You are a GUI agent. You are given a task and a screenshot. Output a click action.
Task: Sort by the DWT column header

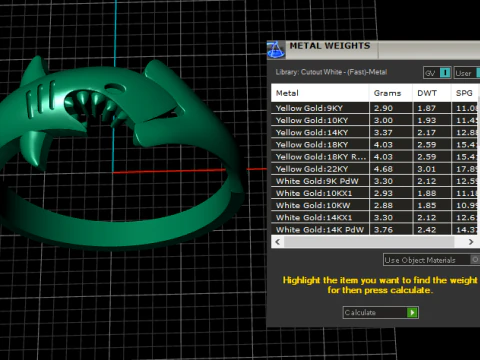[x=432, y=93]
